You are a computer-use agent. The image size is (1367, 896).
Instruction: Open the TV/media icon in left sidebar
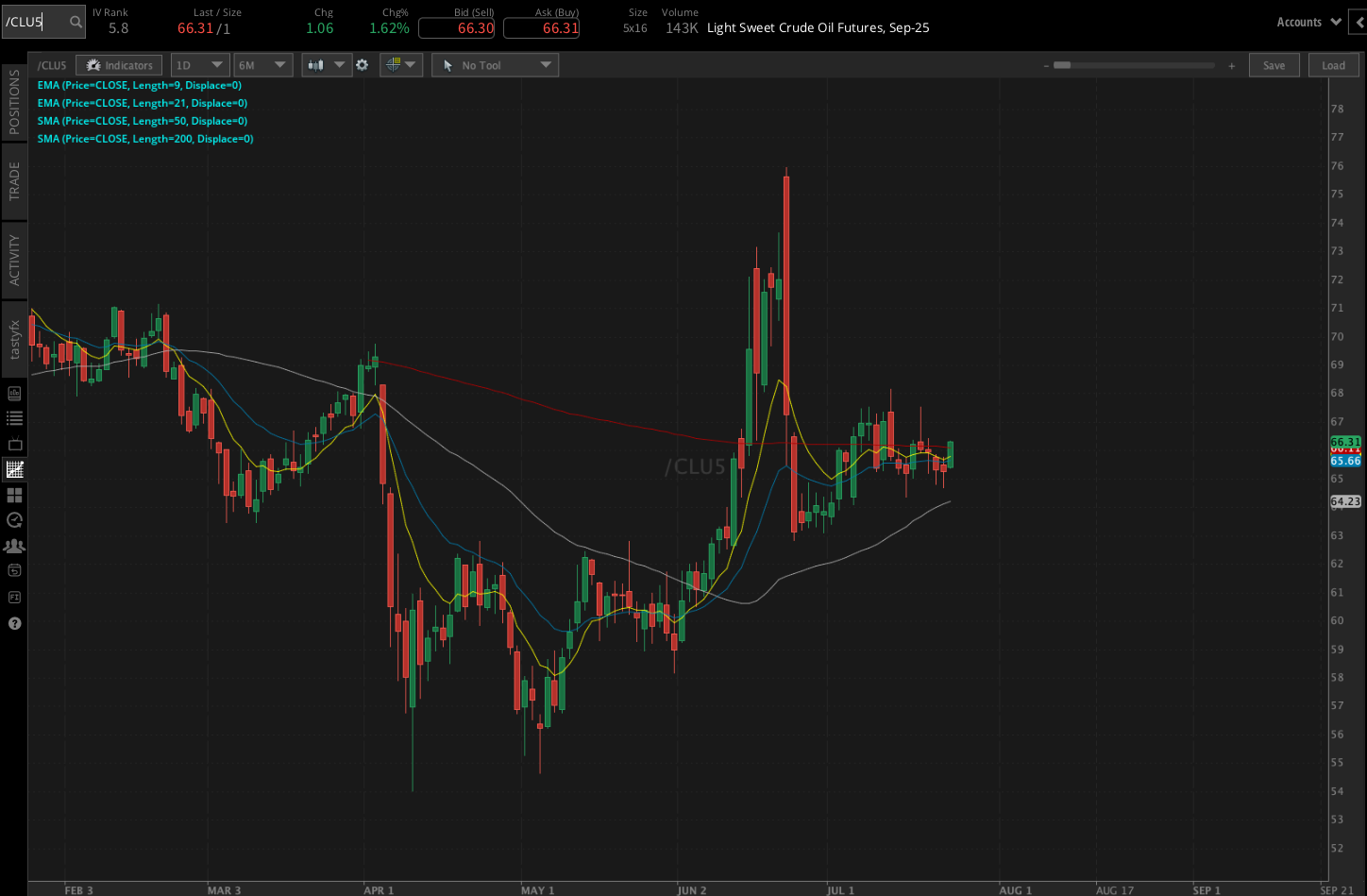point(14,444)
